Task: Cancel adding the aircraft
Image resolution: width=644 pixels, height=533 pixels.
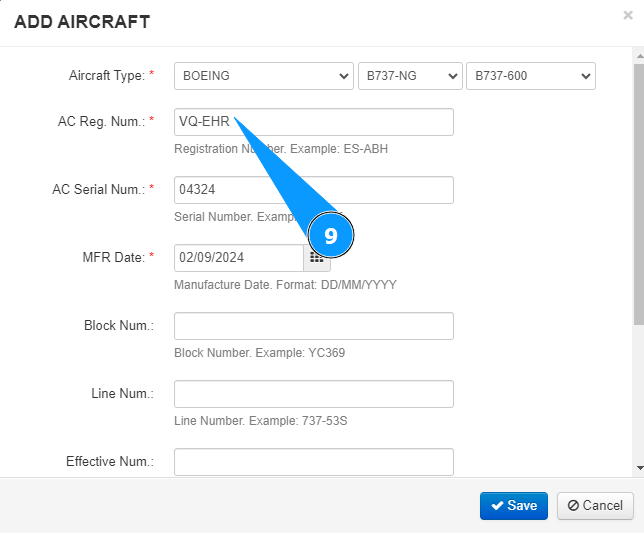Action: click(595, 505)
